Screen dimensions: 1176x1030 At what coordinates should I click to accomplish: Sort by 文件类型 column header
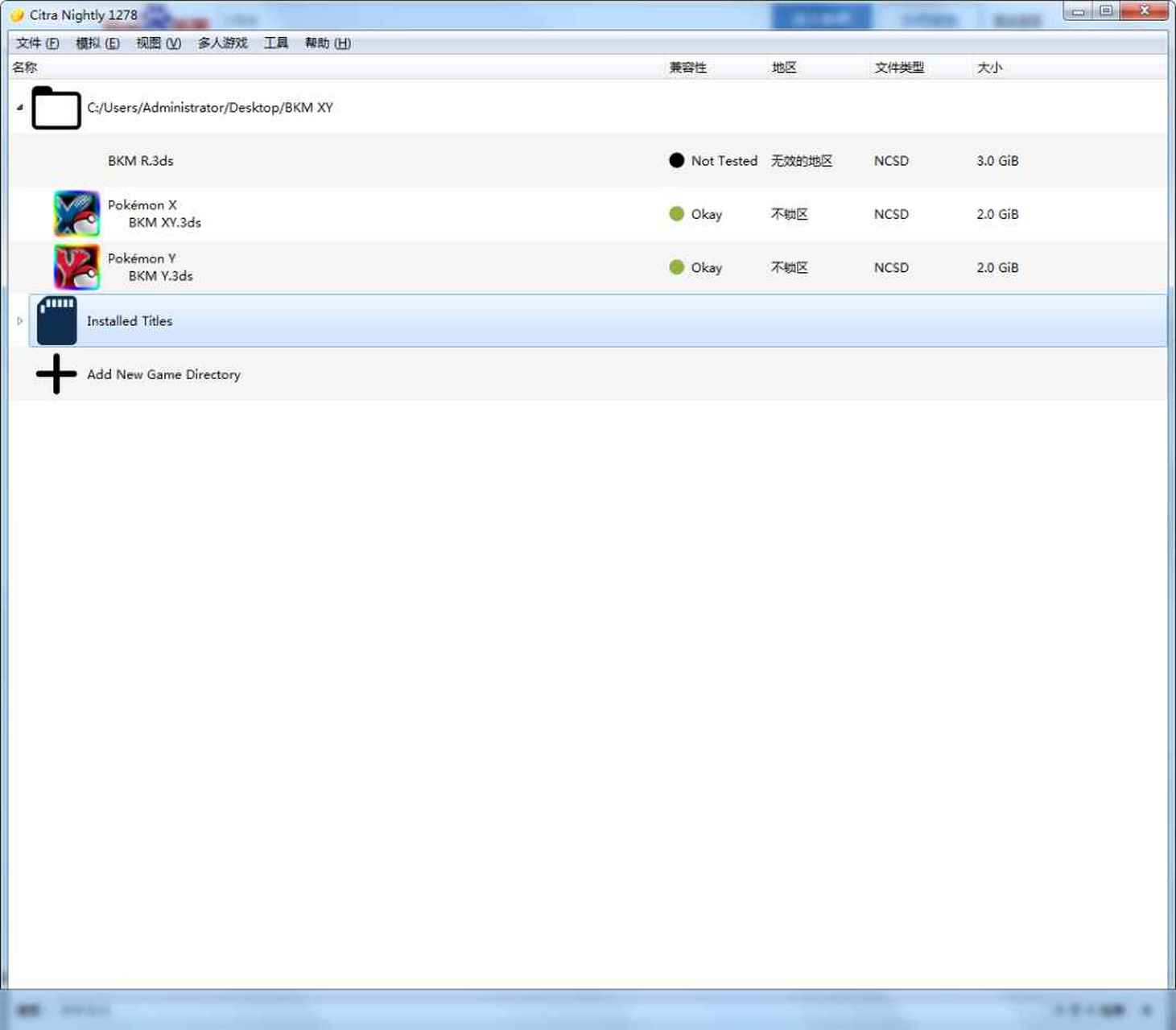click(899, 67)
